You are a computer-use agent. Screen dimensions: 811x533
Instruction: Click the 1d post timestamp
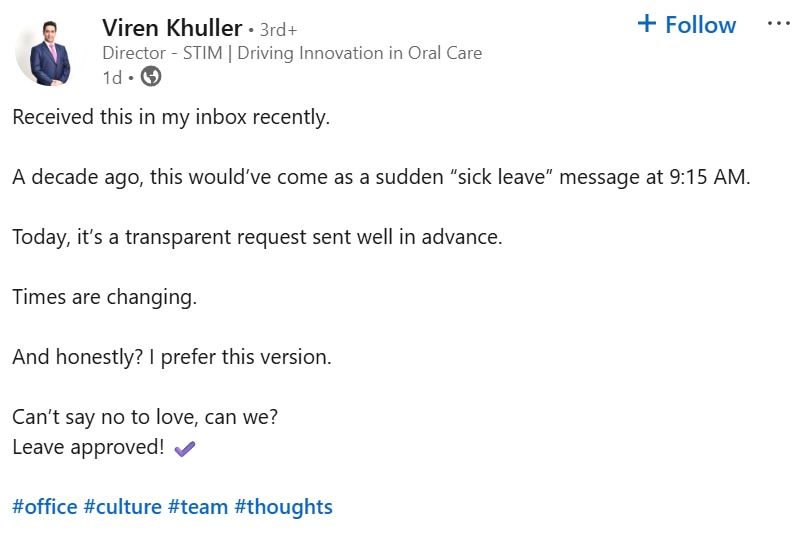pyautogui.click(x=112, y=77)
